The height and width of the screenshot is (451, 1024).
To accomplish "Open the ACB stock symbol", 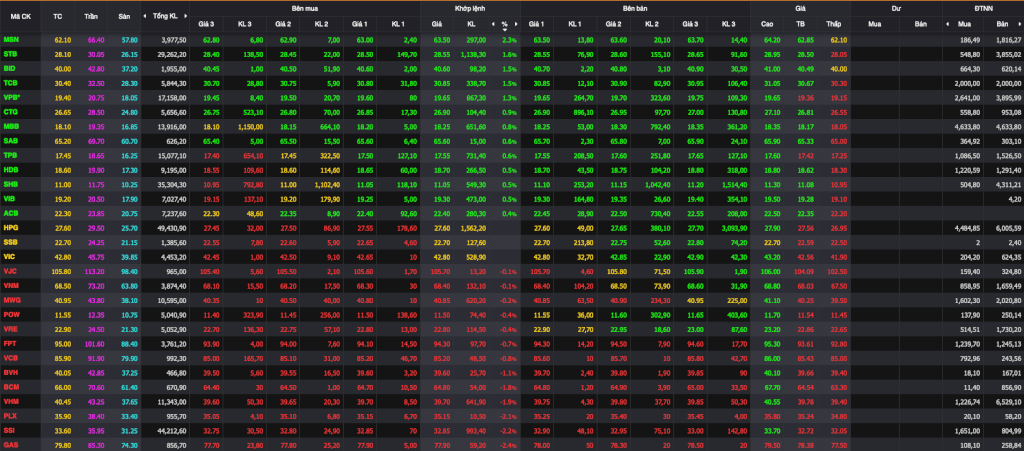I will pos(10,211).
